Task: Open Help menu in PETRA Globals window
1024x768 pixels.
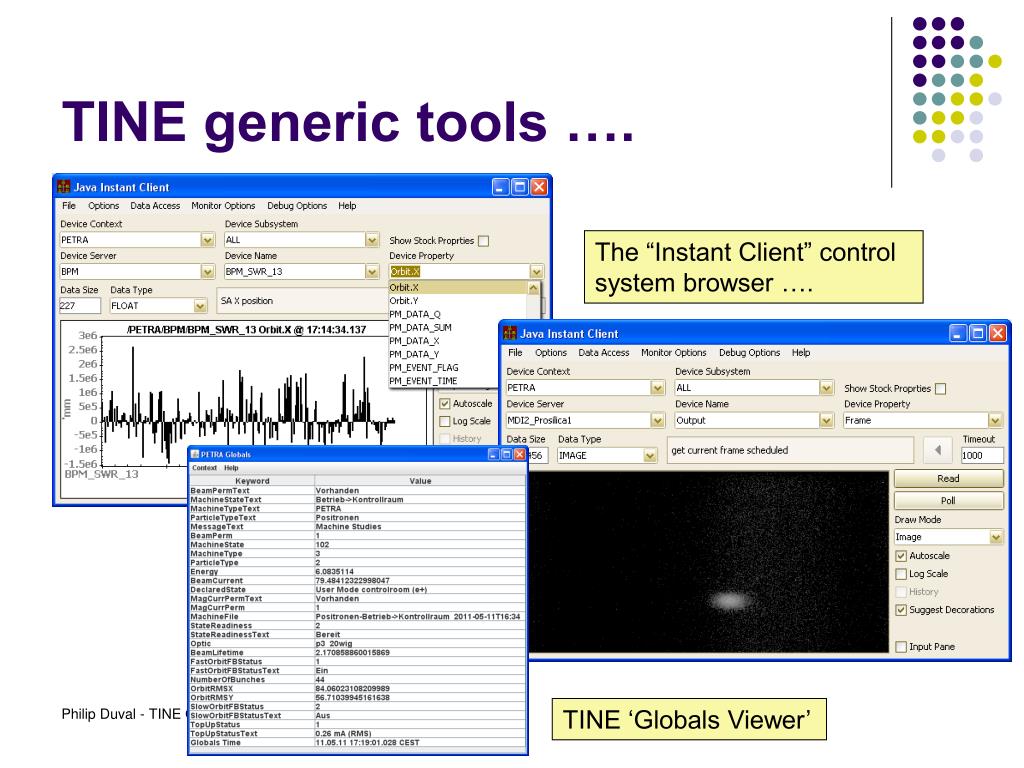Action: point(231,468)
